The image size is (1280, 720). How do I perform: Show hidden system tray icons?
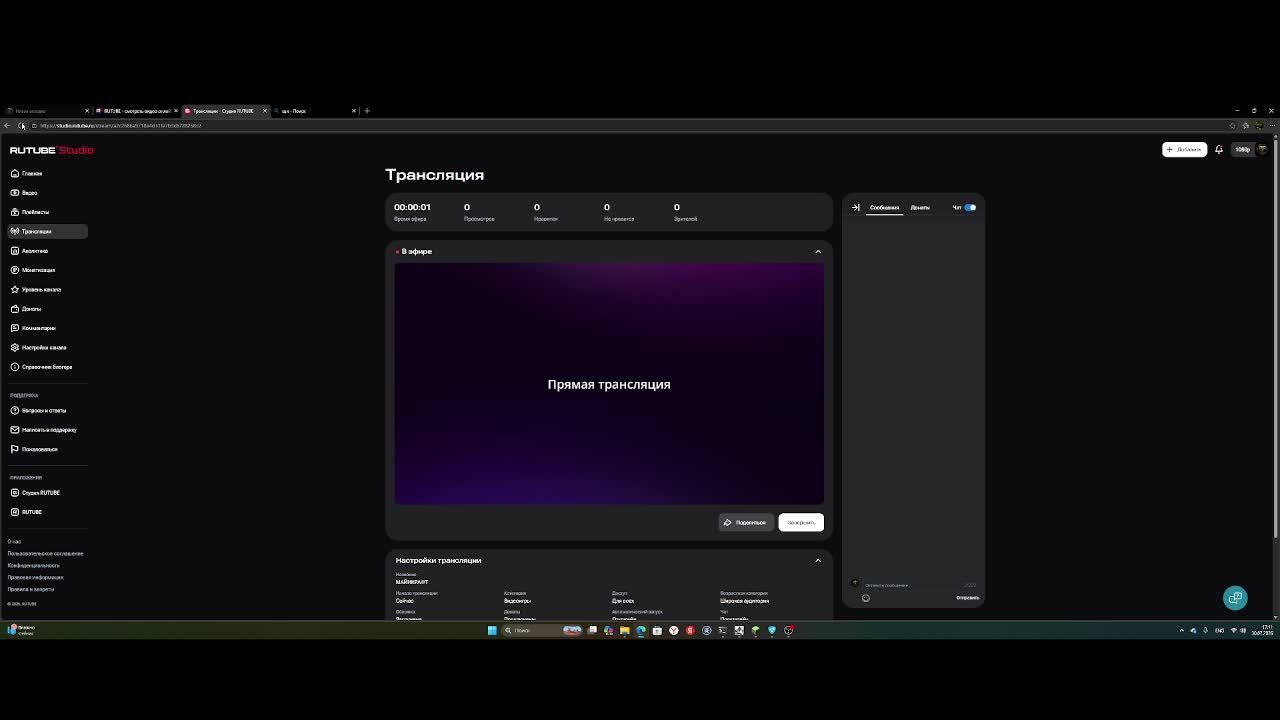(1182, 630)
